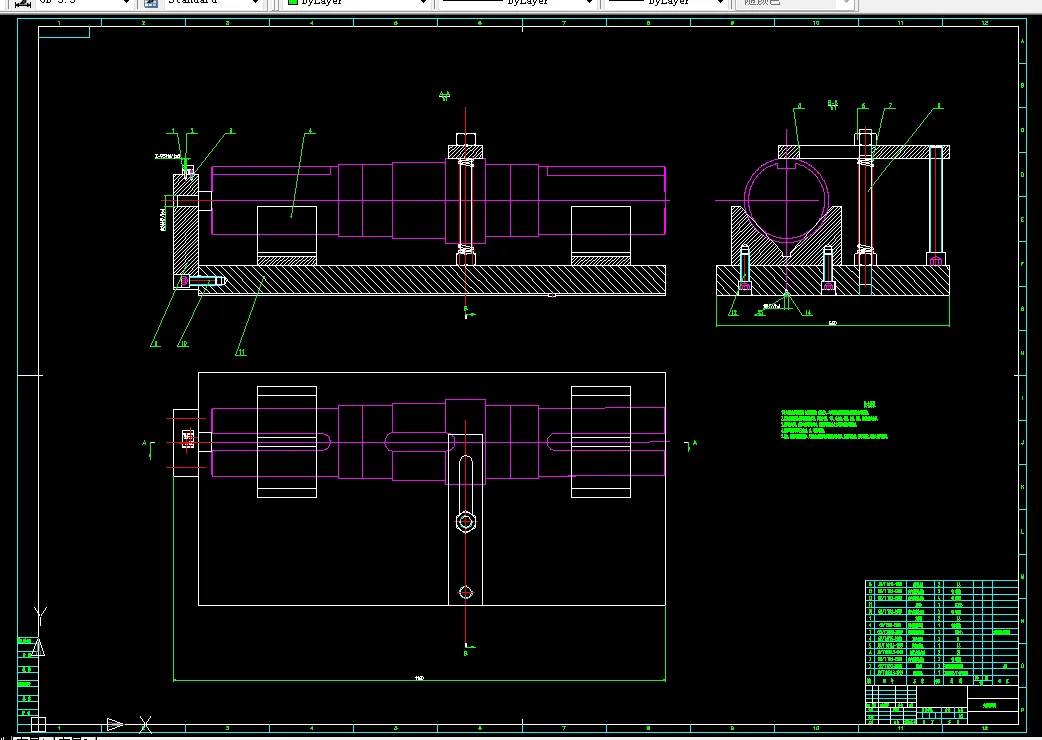The image size is (1042, 740).
Task: Click the width dimension text under B-B view
Action: (833, 324)
